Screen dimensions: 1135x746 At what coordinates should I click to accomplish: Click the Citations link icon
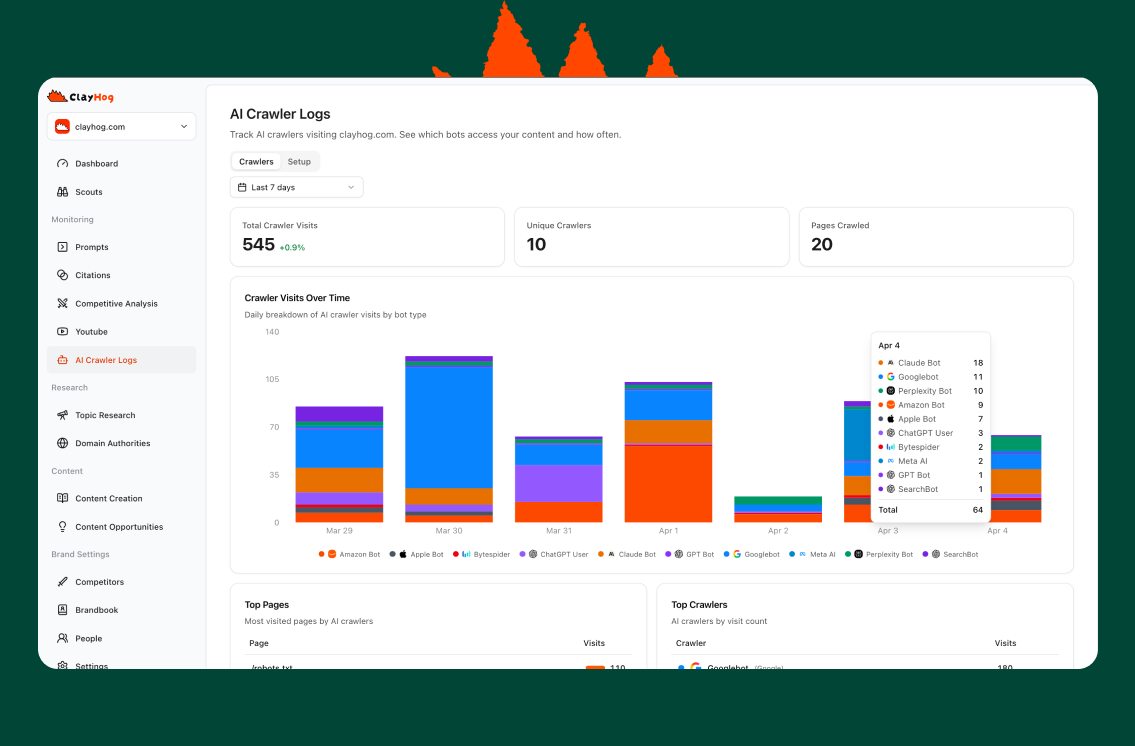pos(62,275)
